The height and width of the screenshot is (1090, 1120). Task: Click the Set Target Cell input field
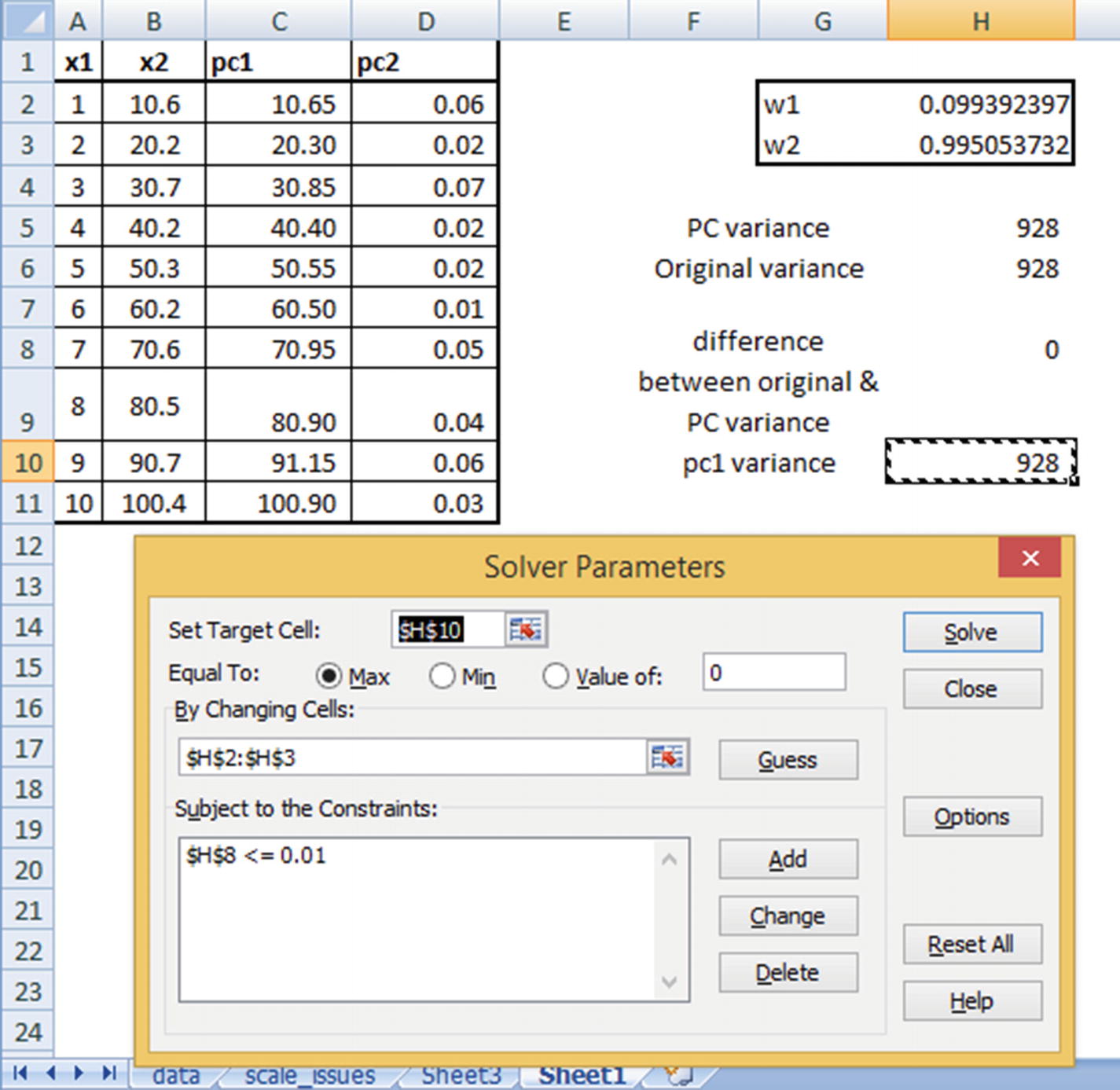coord(448,629)
